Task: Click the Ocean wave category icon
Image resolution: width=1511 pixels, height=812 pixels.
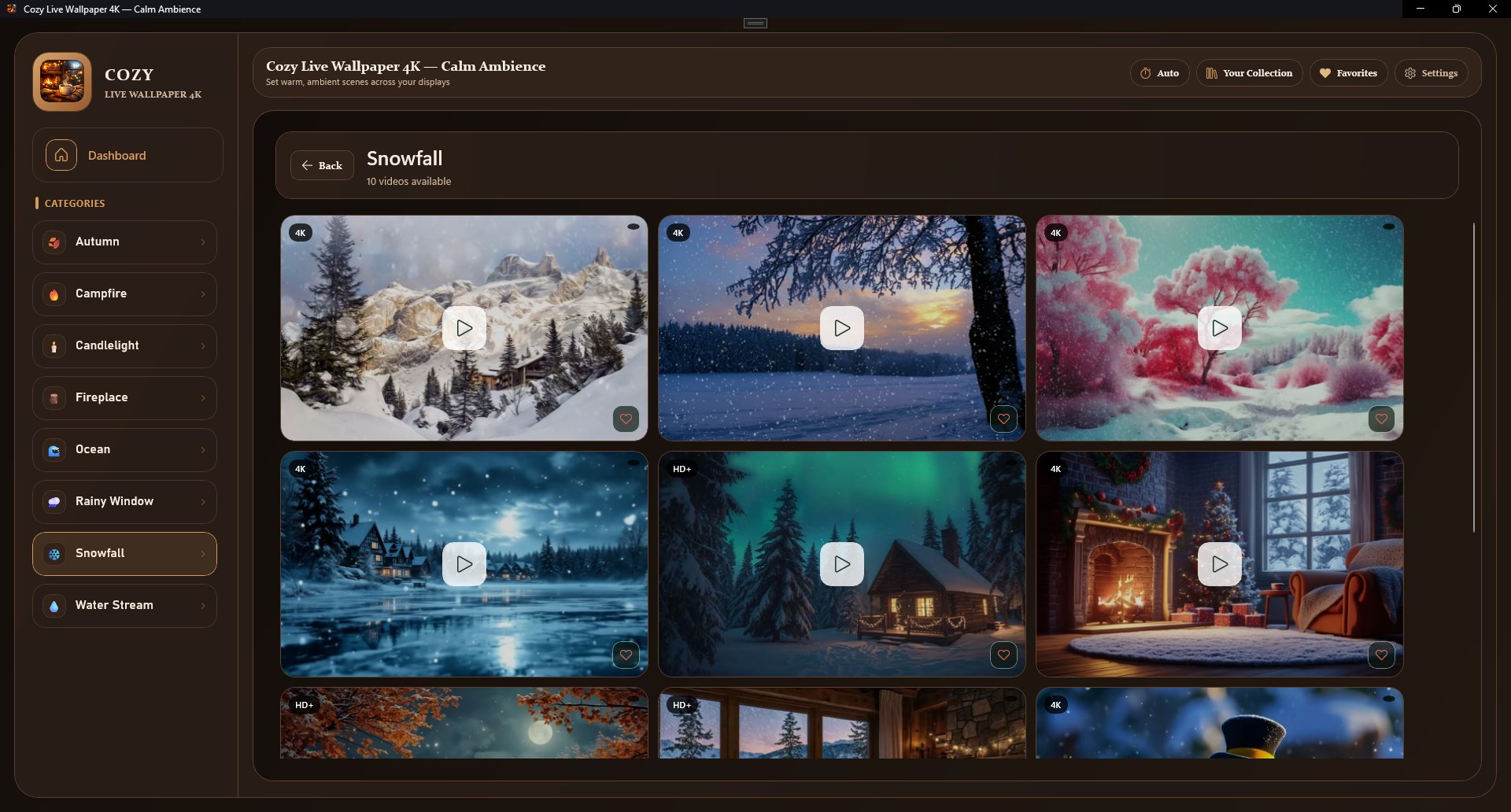Action: (x=54, y=450)
